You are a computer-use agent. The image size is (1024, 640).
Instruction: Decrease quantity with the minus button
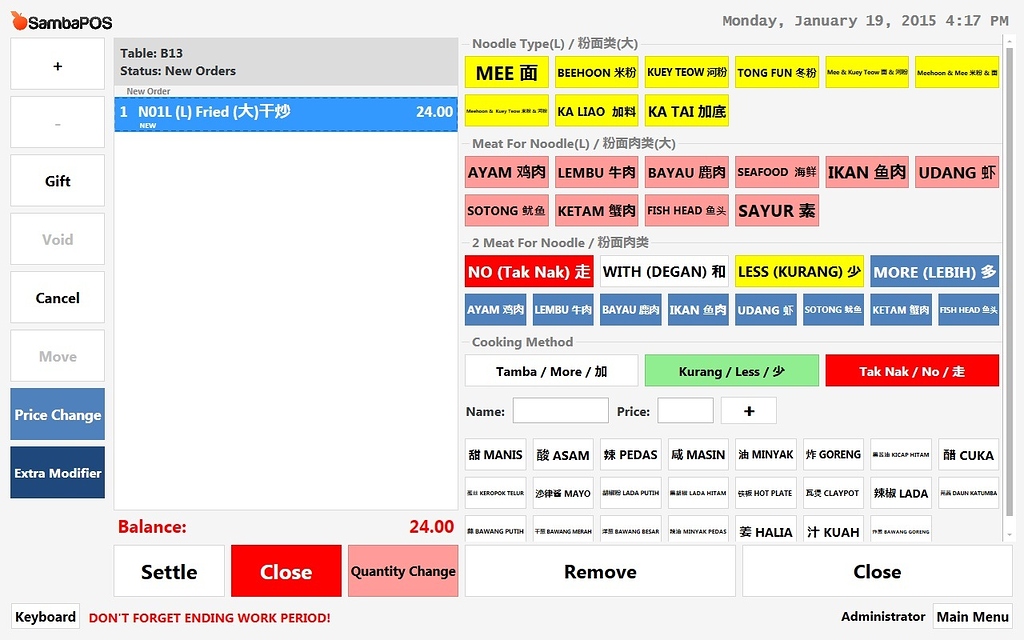tap(56, 121)
